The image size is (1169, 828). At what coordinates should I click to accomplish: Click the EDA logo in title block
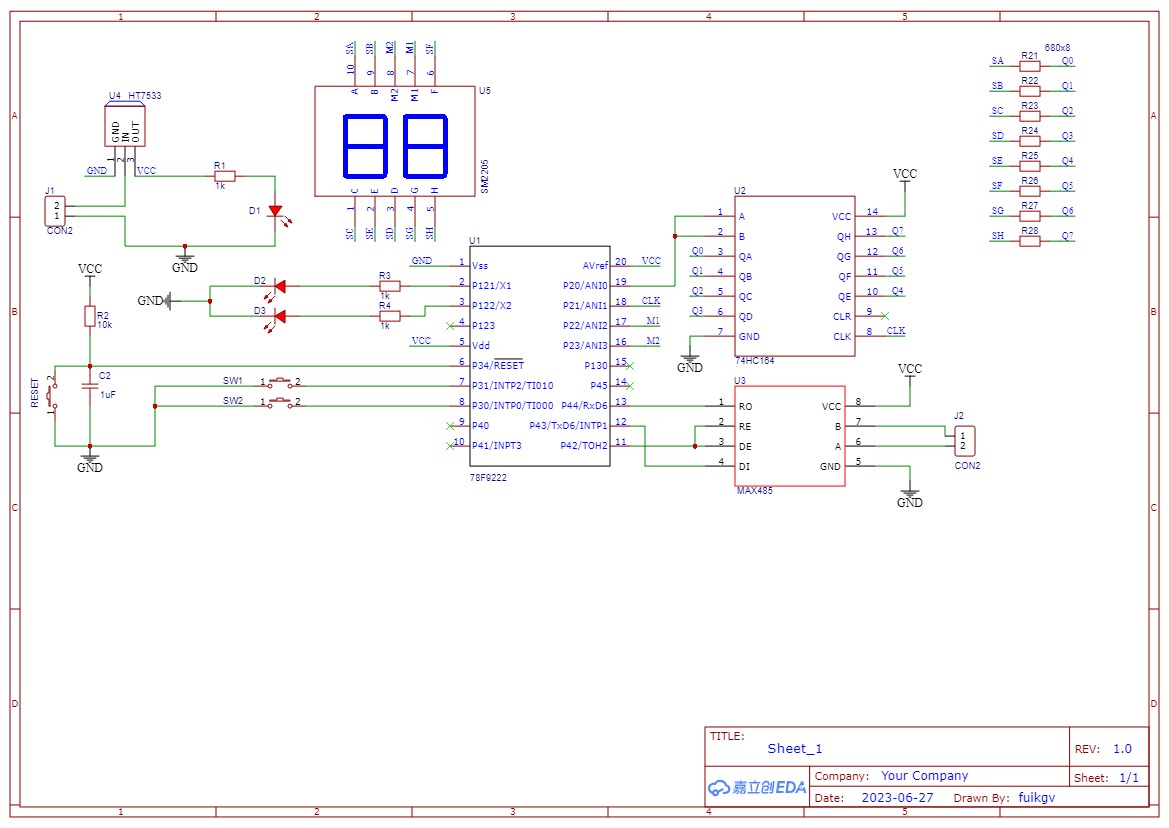pyautogui.click(x=756, y=788)
